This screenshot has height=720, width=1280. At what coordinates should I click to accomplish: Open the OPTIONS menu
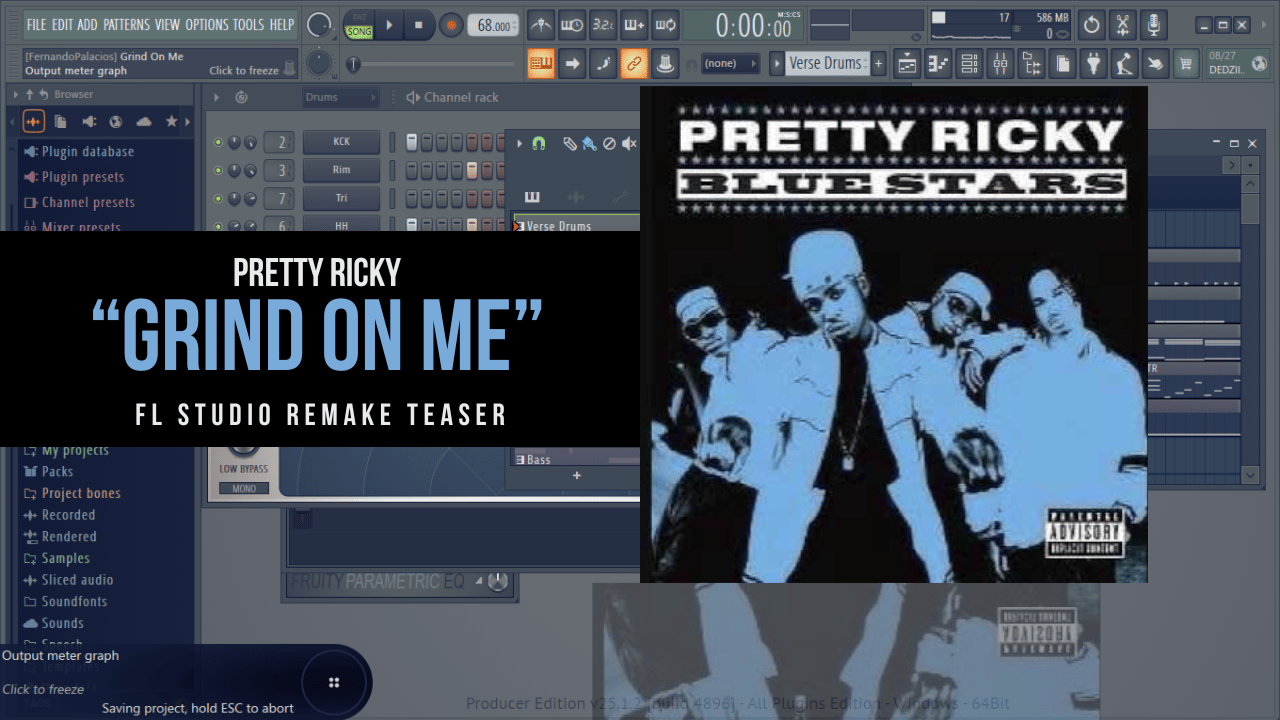click(x=207, y=24)
